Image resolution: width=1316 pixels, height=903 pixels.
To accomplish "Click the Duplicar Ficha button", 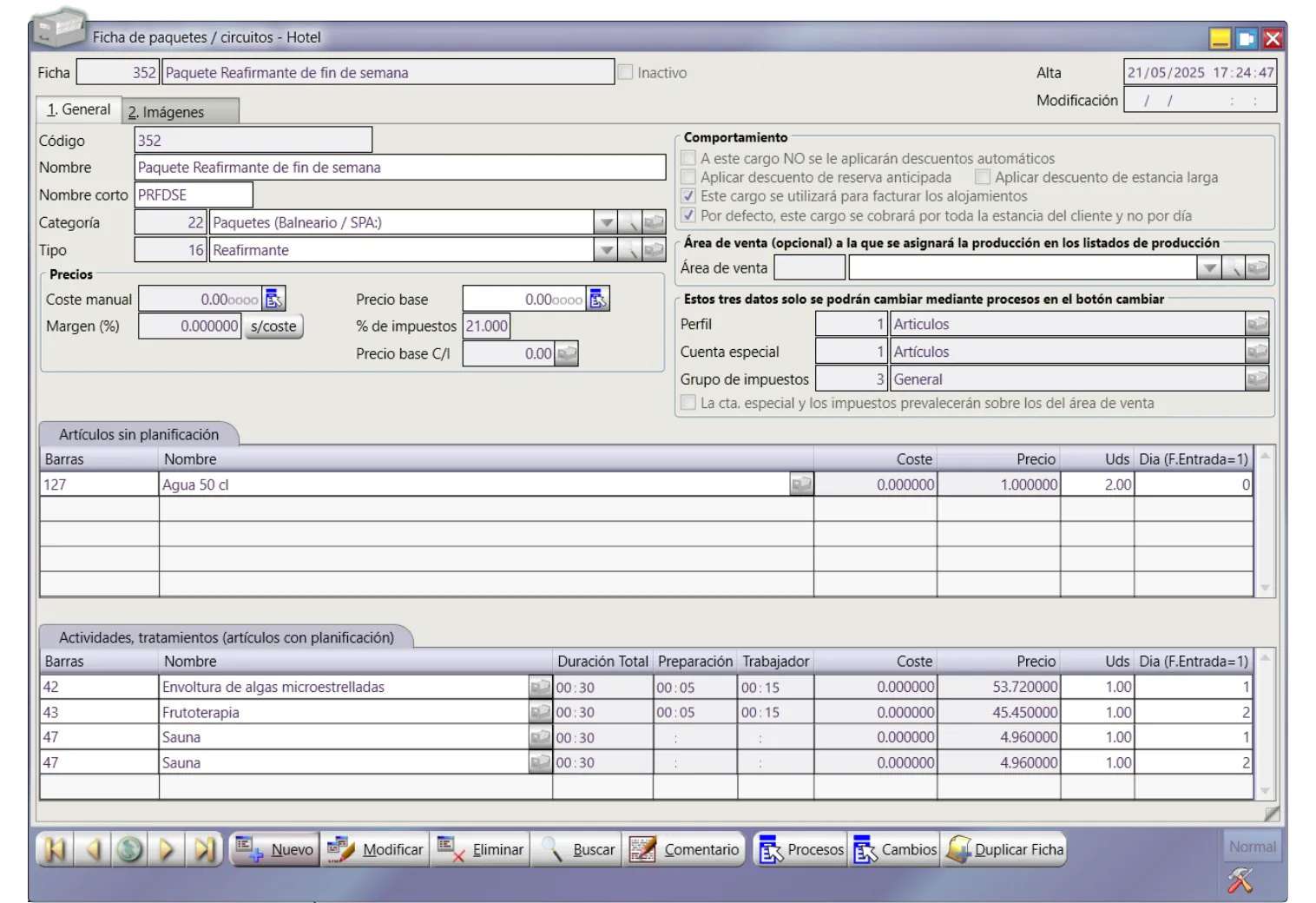I will (1006, 849).
